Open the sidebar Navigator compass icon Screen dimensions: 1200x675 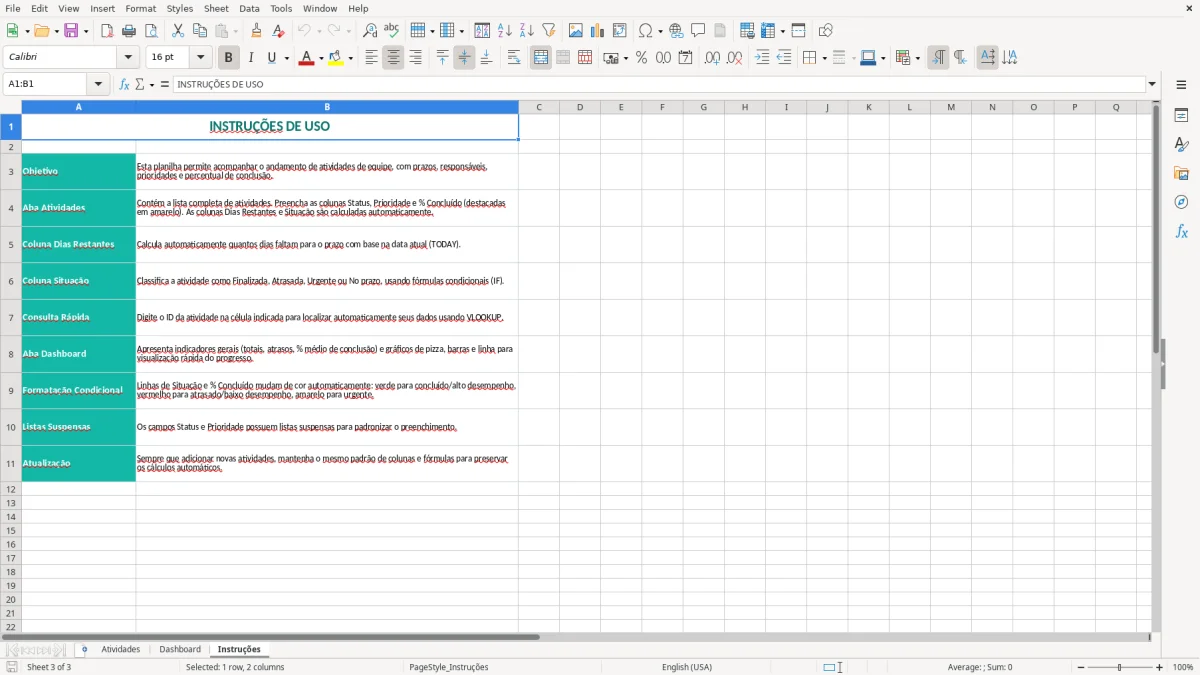coord(1181,202)
